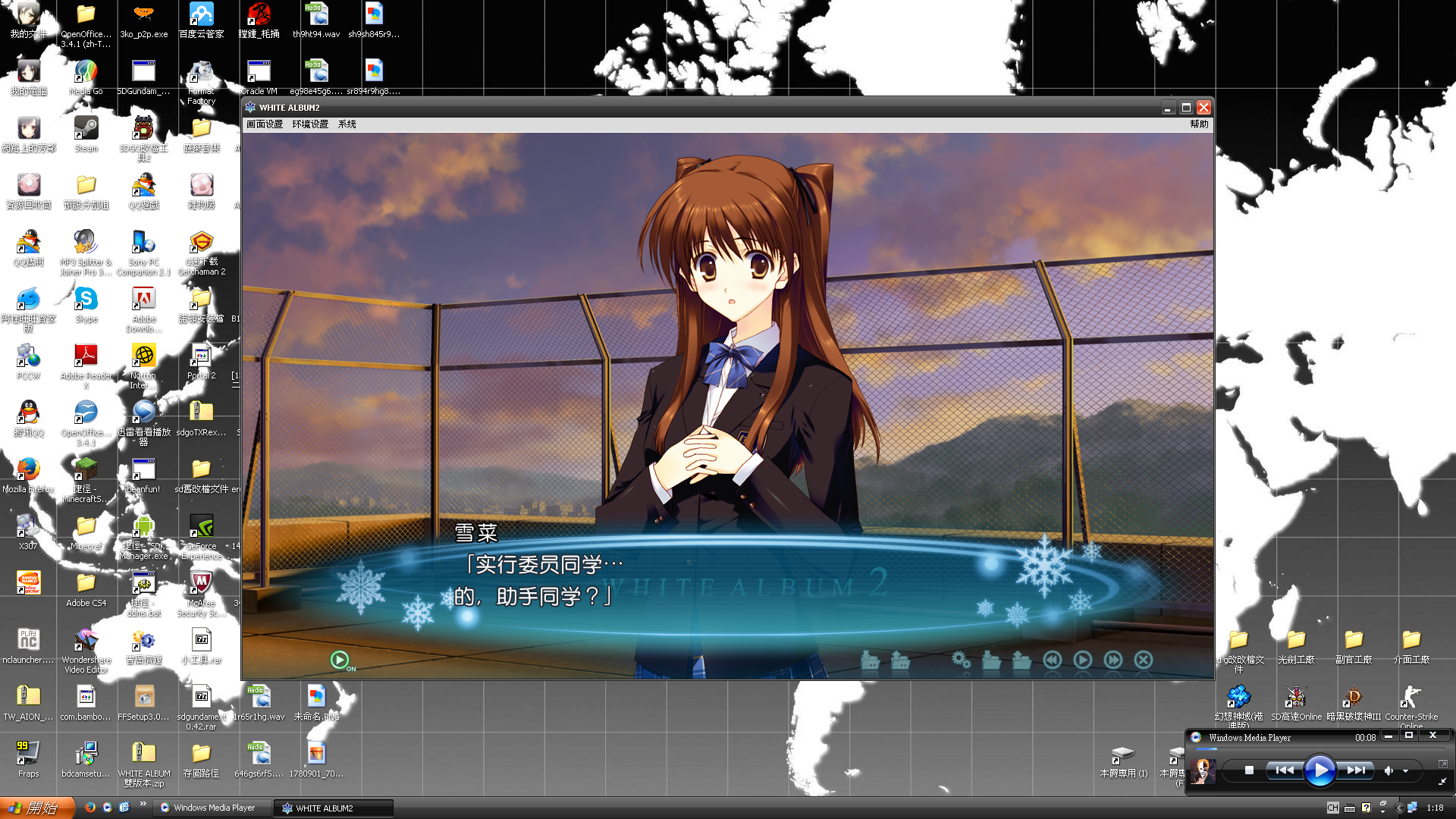This screenshot has width=1456, height=819.
Task: Click the 開始 Start button
Action: (36, 808)
